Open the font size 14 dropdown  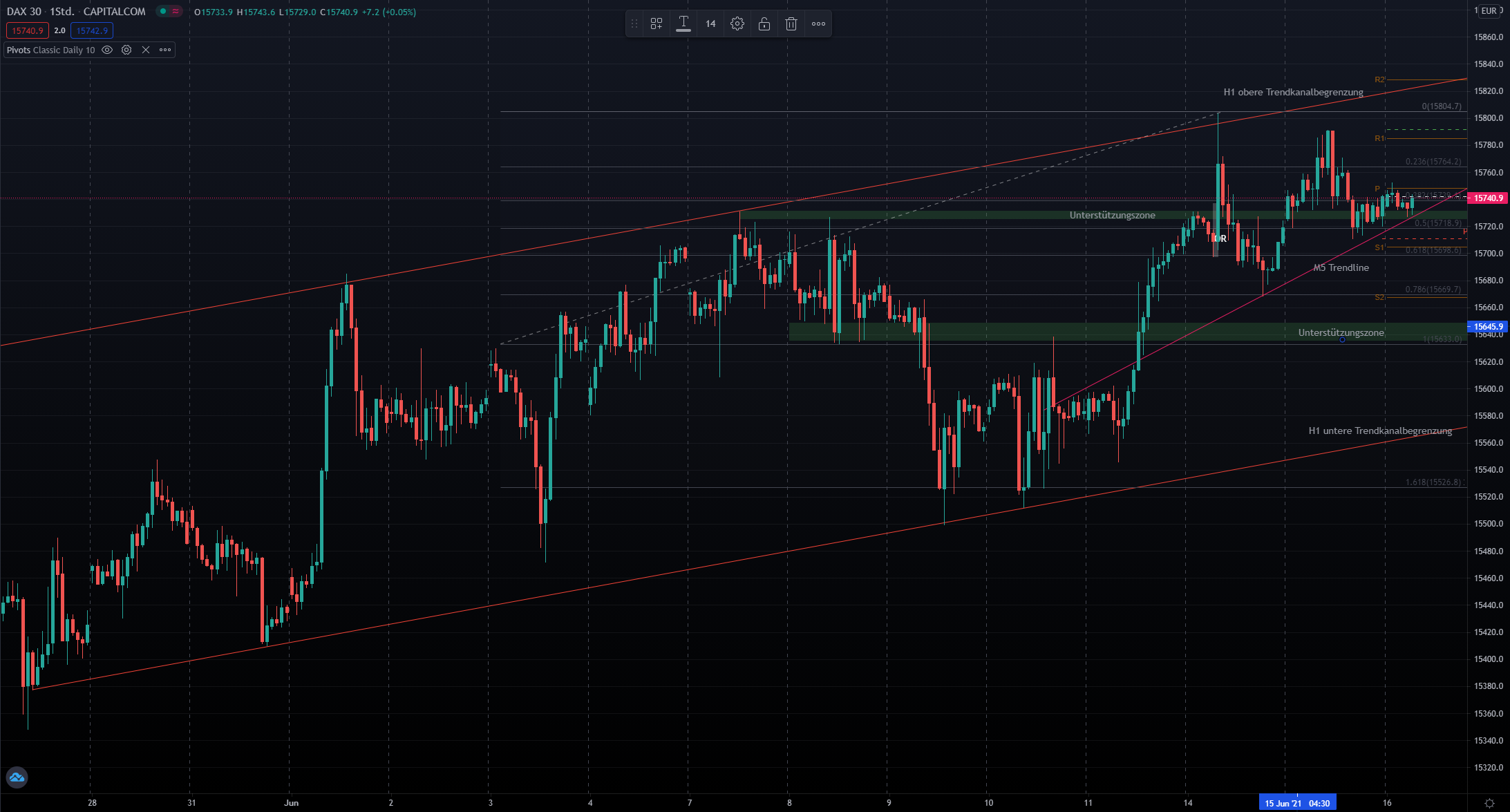[x=710, y=23]
